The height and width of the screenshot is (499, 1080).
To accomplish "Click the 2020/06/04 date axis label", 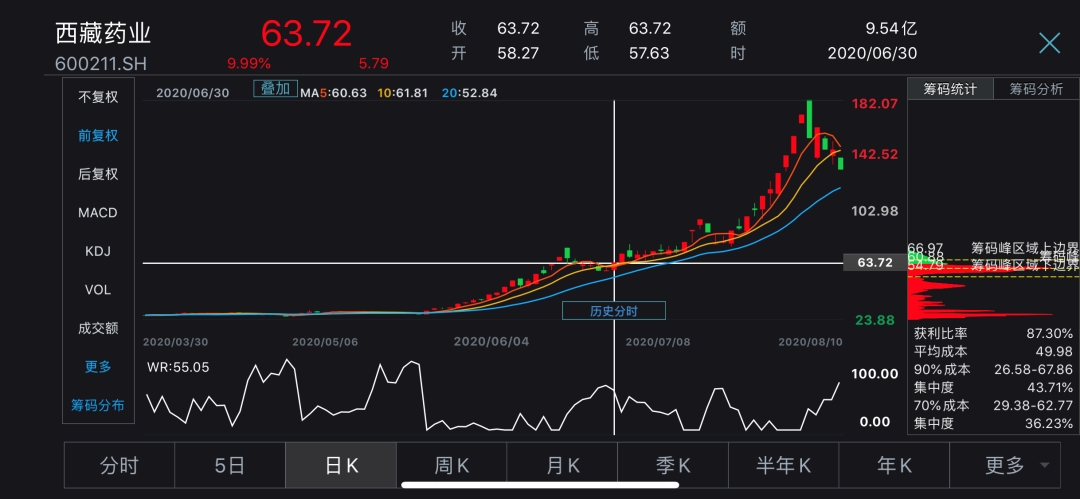I will click(491, 341).
